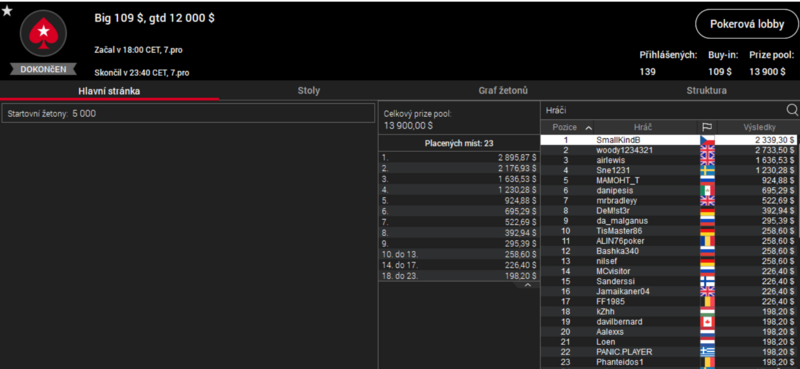
Task: Select player Aalexxs
Action: (x=668, y=332)
